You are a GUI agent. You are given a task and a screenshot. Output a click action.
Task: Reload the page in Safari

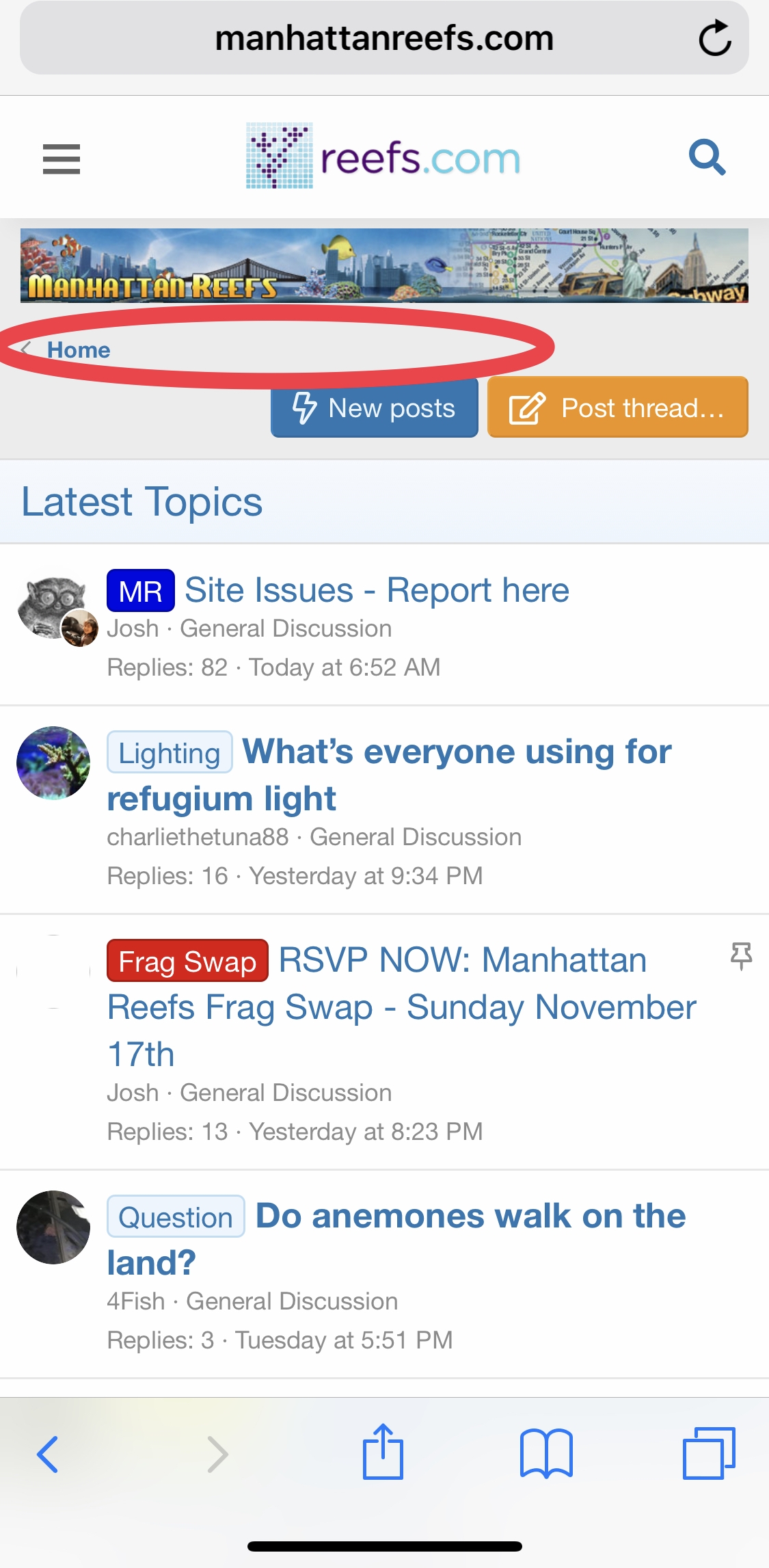pos(715,38)
